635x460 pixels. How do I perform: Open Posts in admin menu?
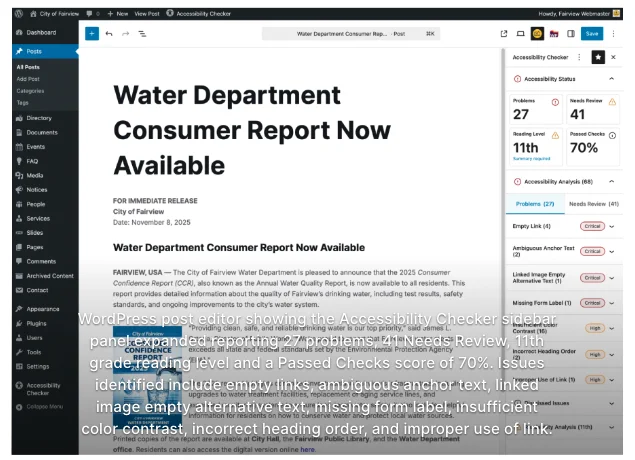coord(45,51)
